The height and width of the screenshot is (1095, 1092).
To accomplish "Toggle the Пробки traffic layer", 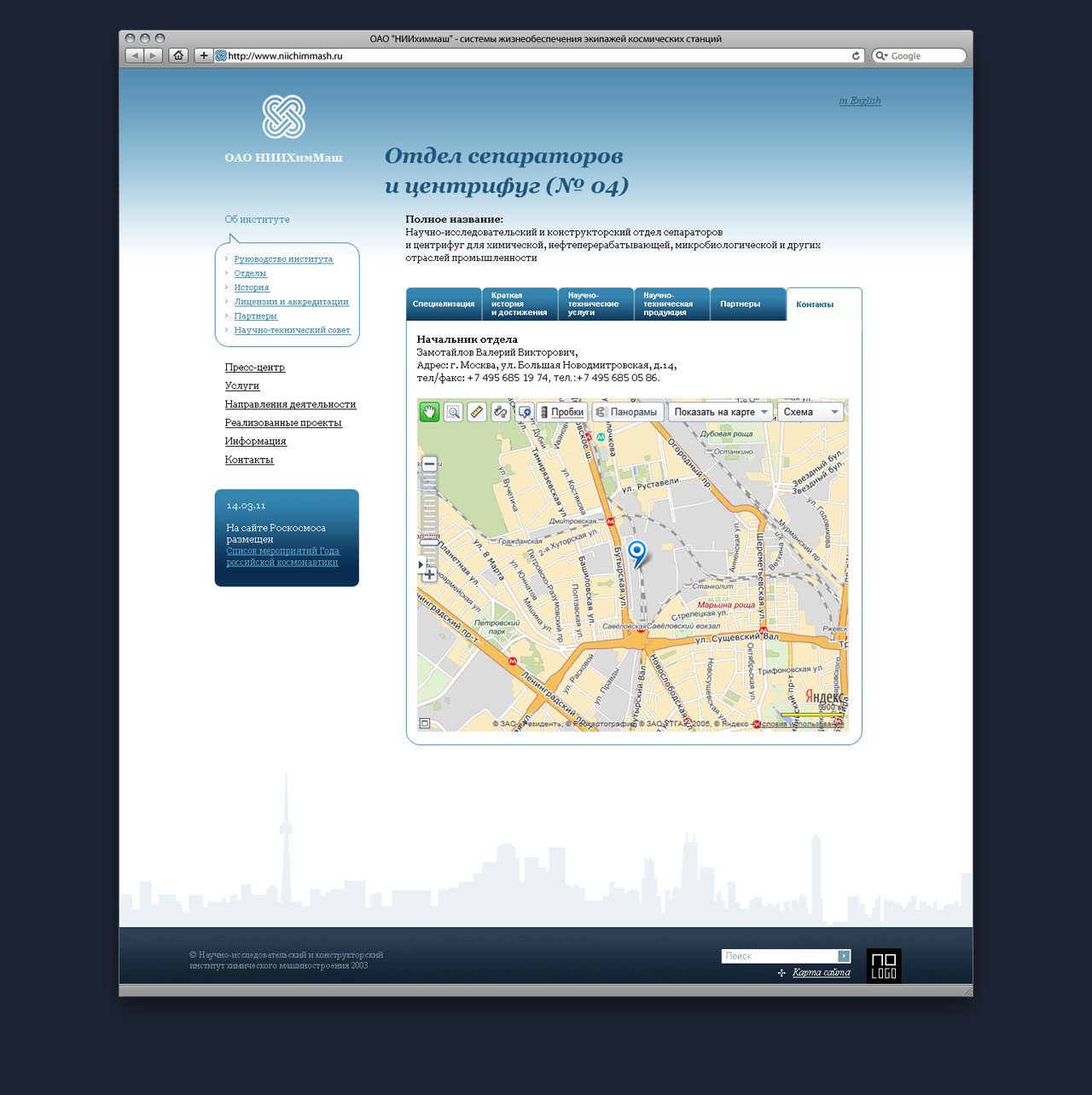I will [562, 412].
